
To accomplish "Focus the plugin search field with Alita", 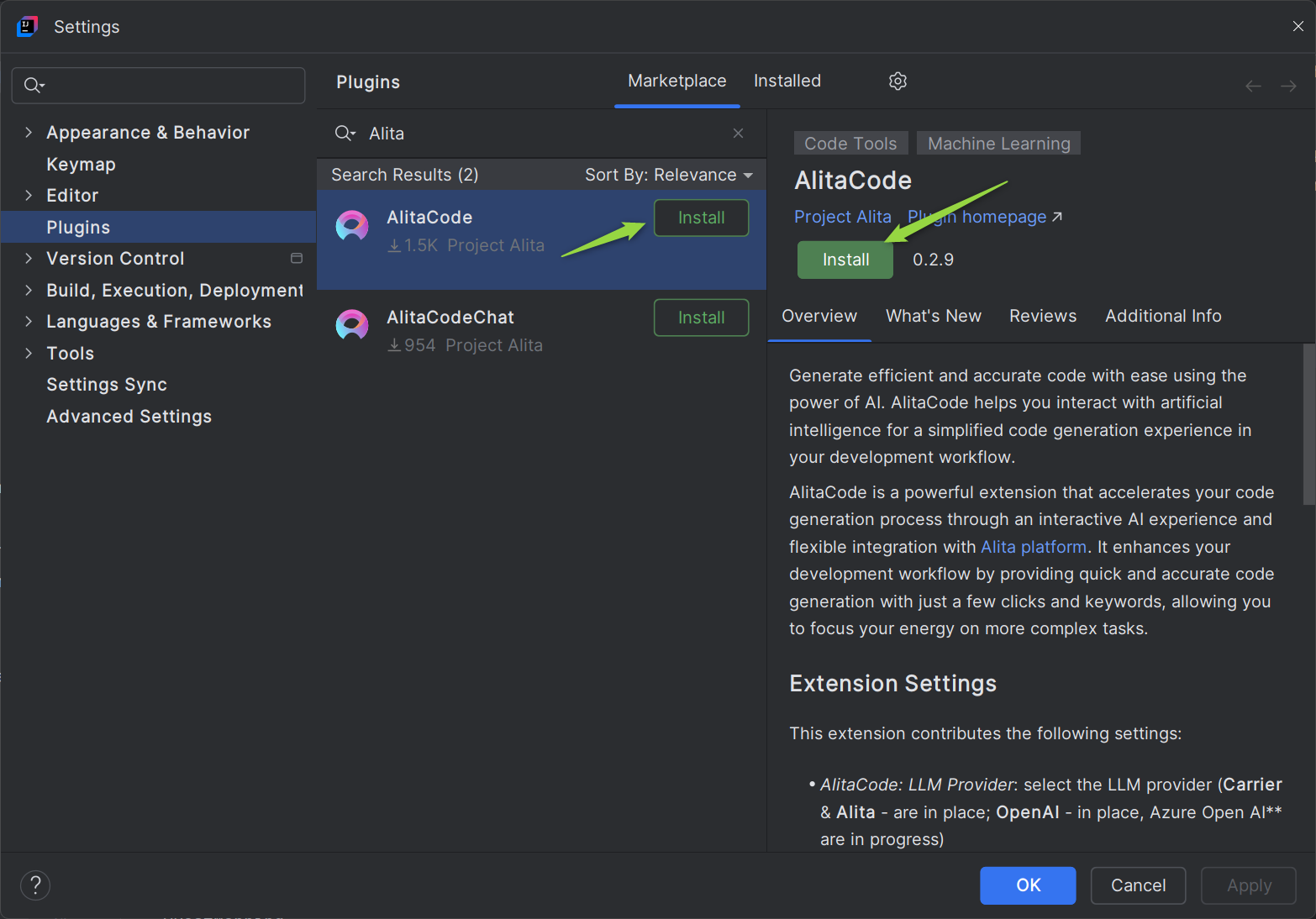I will [541, 133].
